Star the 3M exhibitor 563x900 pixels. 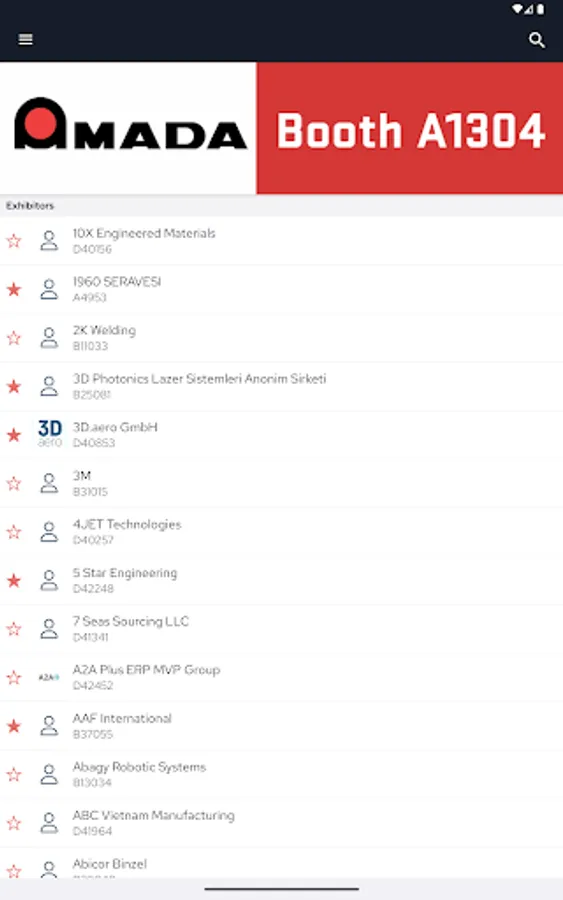click(x=14, y=483)
